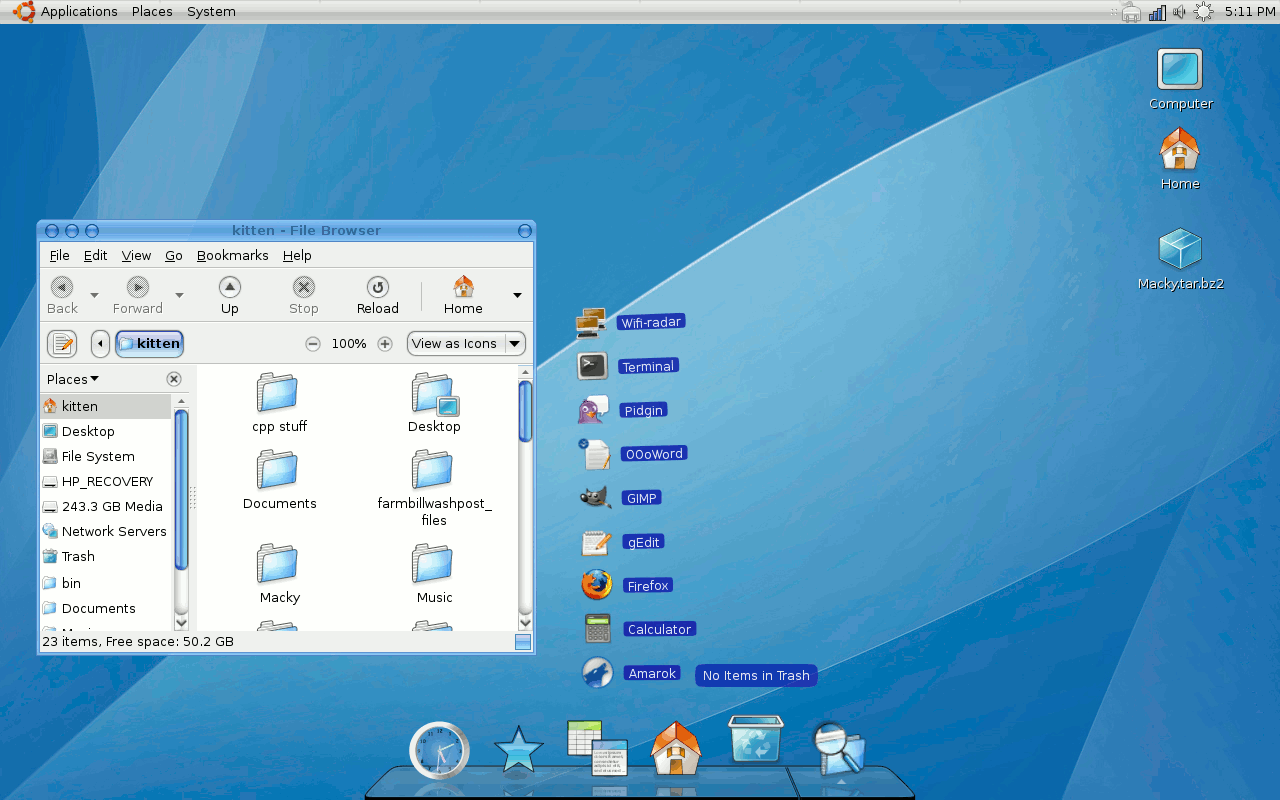Open Amarok music player icon
The height and width of the screenshot is (800, 1280).
(x=598, y=673)
